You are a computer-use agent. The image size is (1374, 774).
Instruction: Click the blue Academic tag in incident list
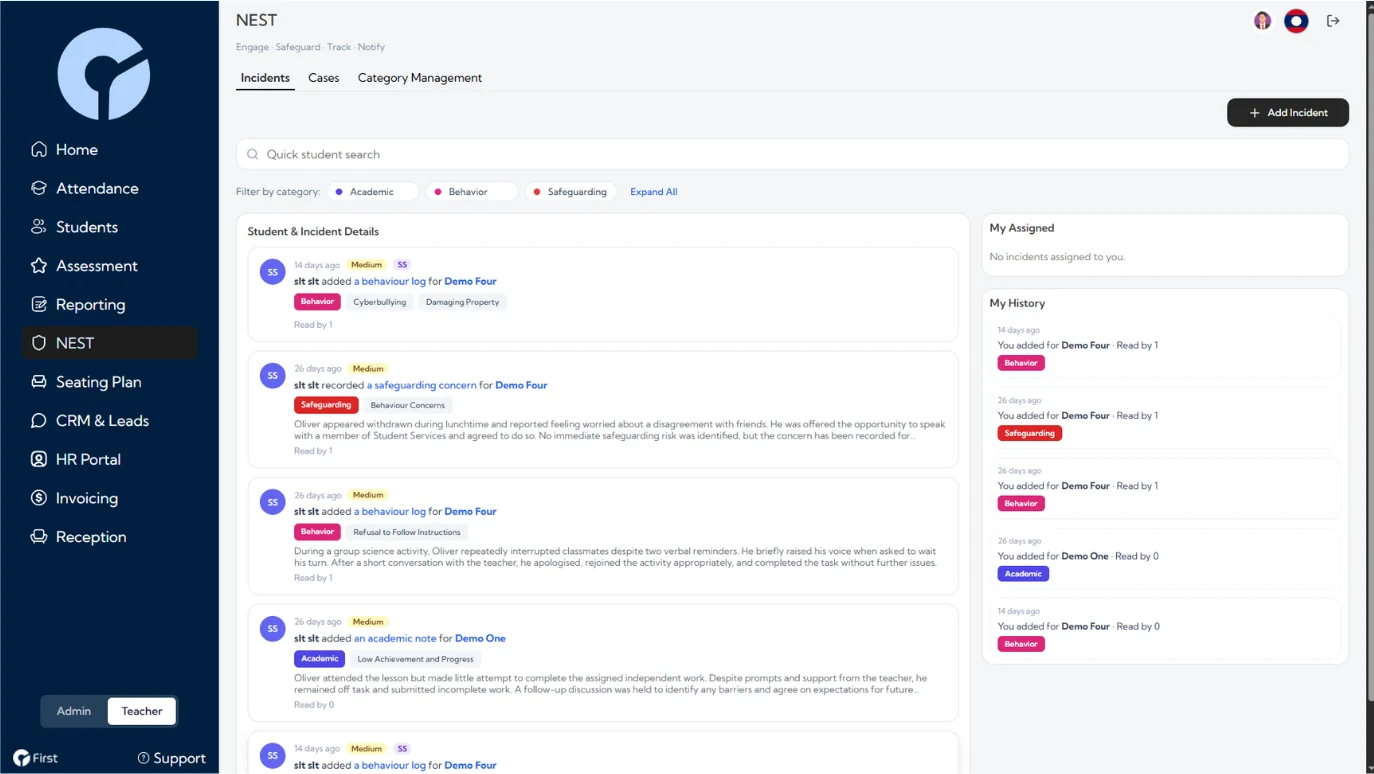319,659
